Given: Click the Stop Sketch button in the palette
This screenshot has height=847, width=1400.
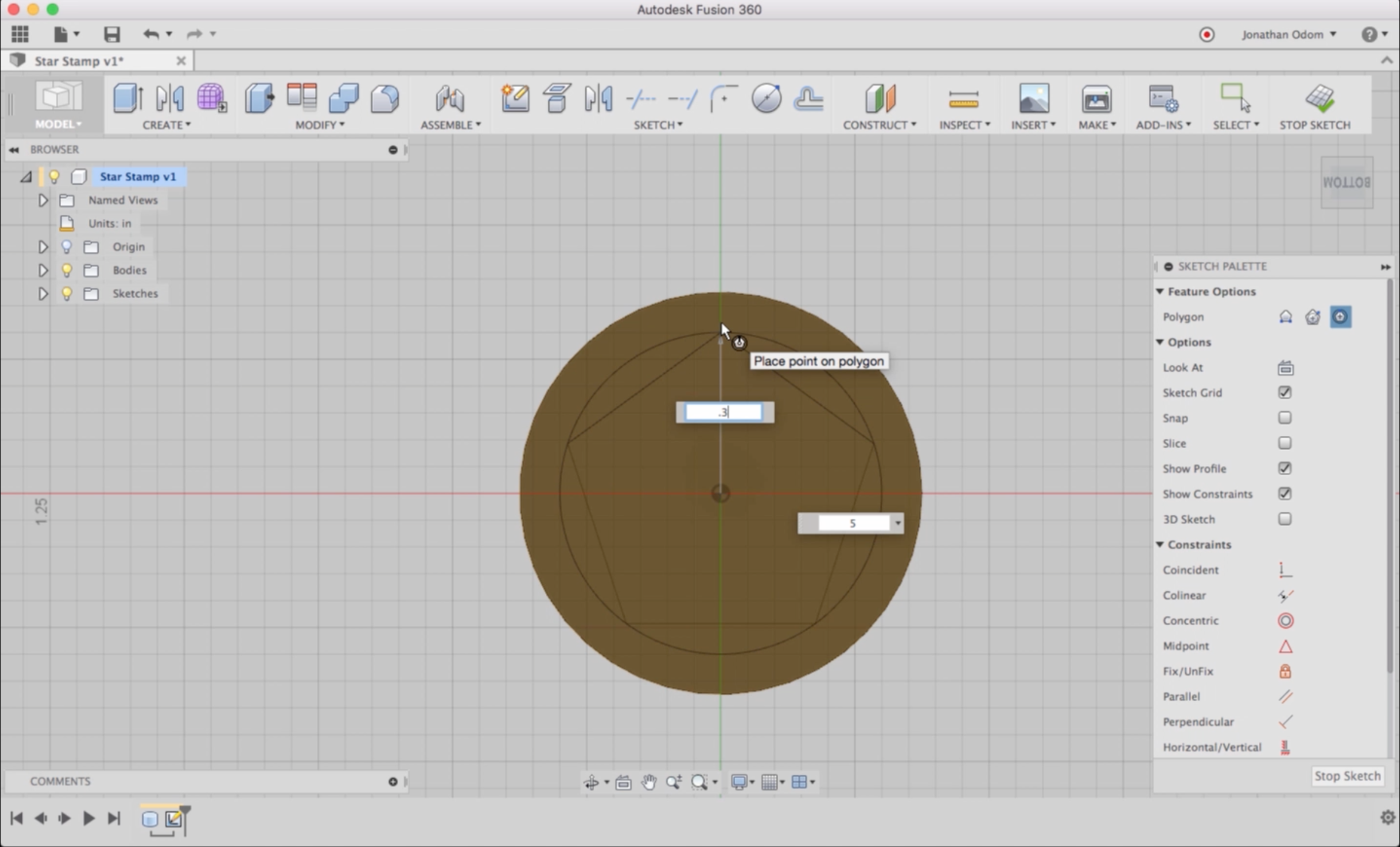Looking at the screenshot, I should 1346,776.
